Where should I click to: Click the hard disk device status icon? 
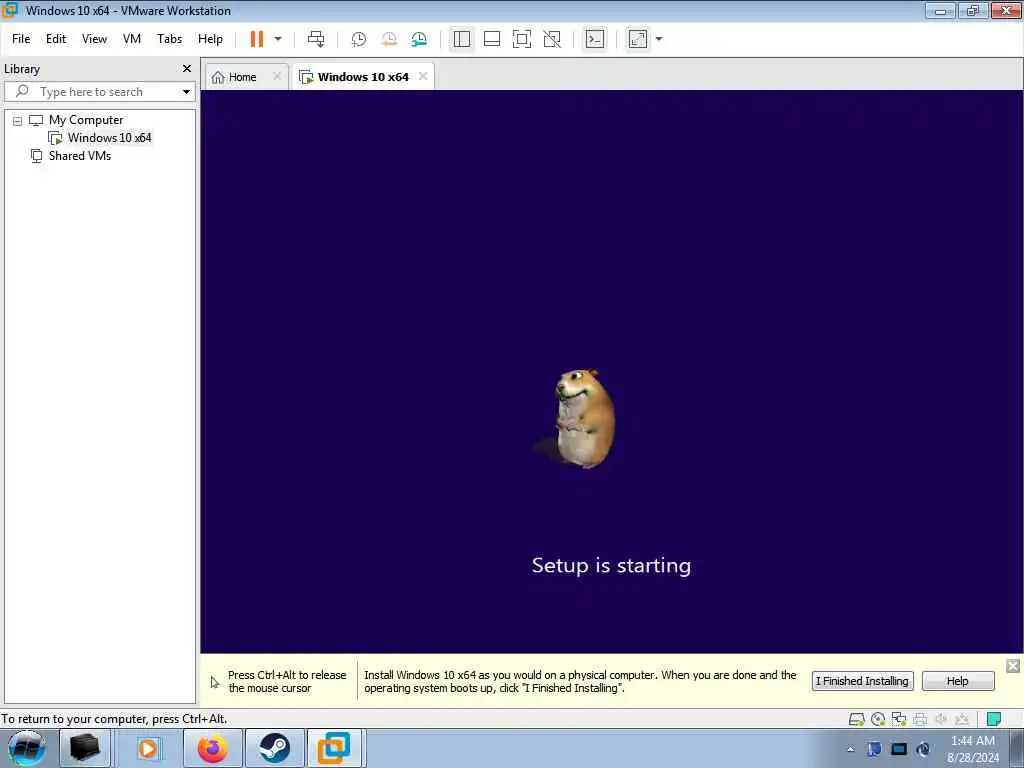856,720
